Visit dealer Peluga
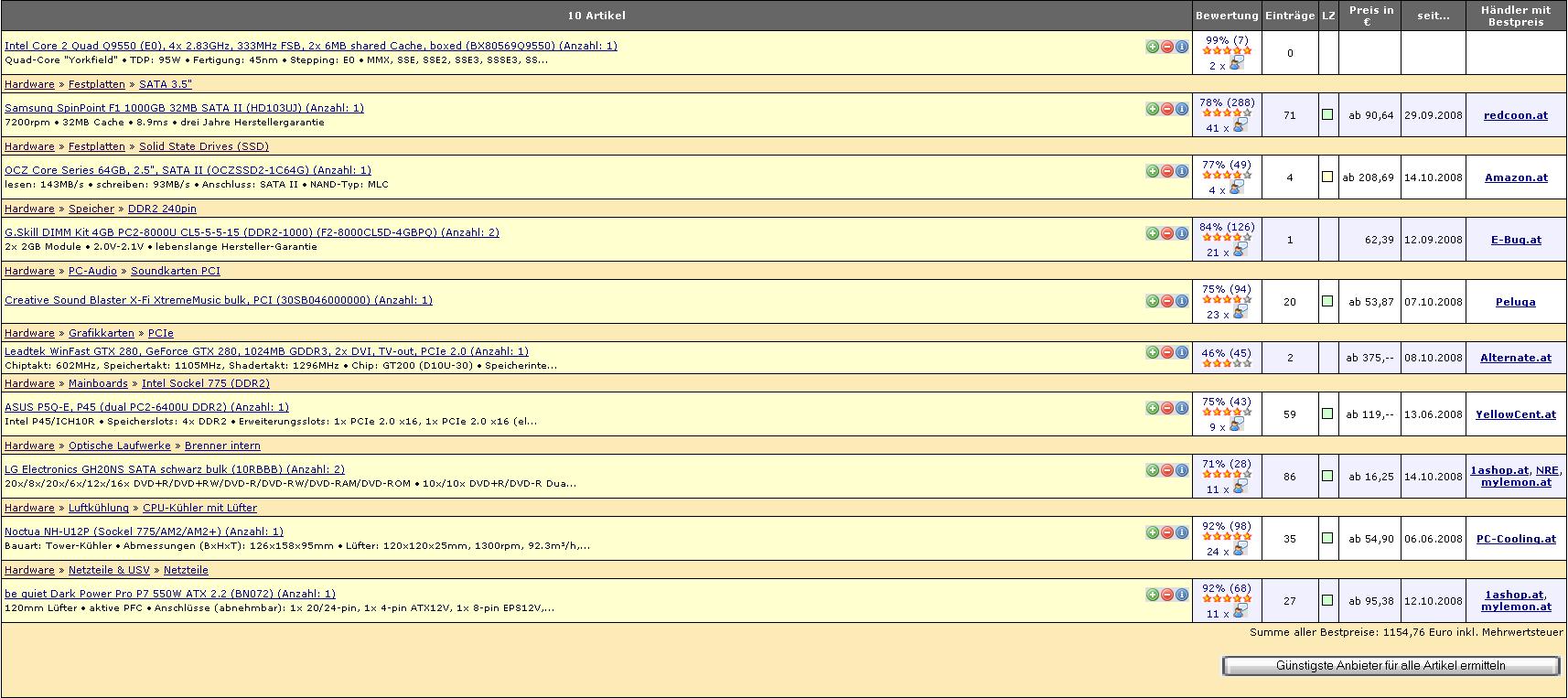The width and height of the screenshot is (1568, 698). coord(1516,302)
